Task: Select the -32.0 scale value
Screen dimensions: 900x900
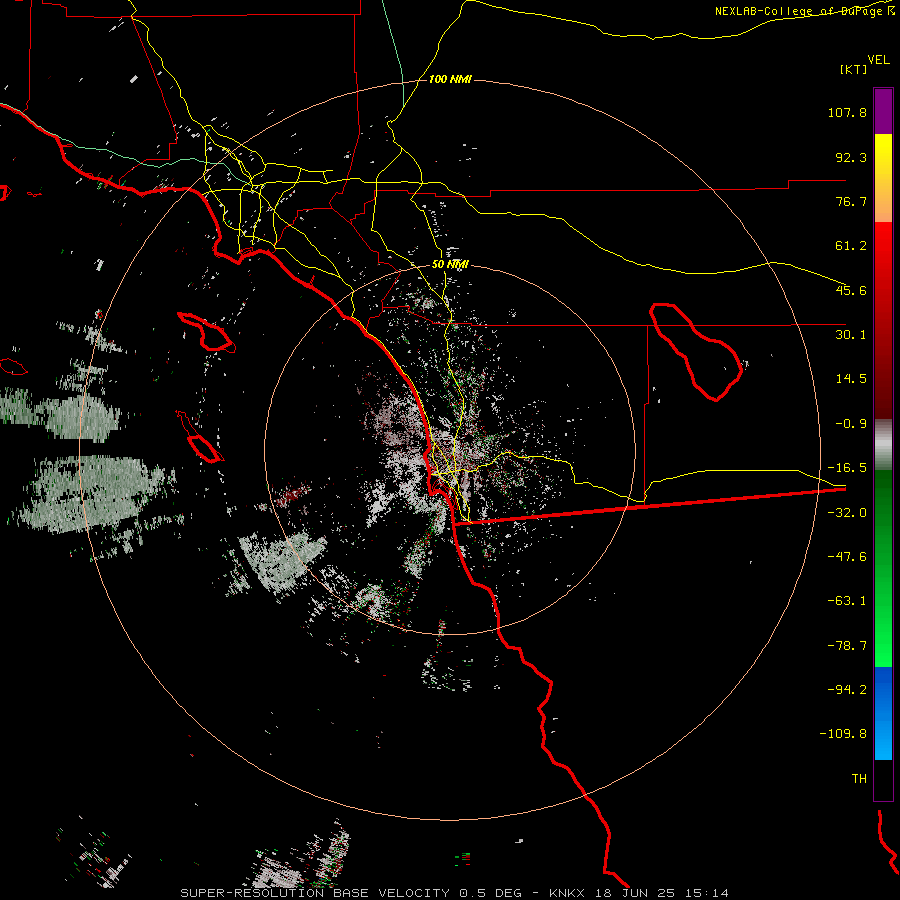Action: click(847, 513)
